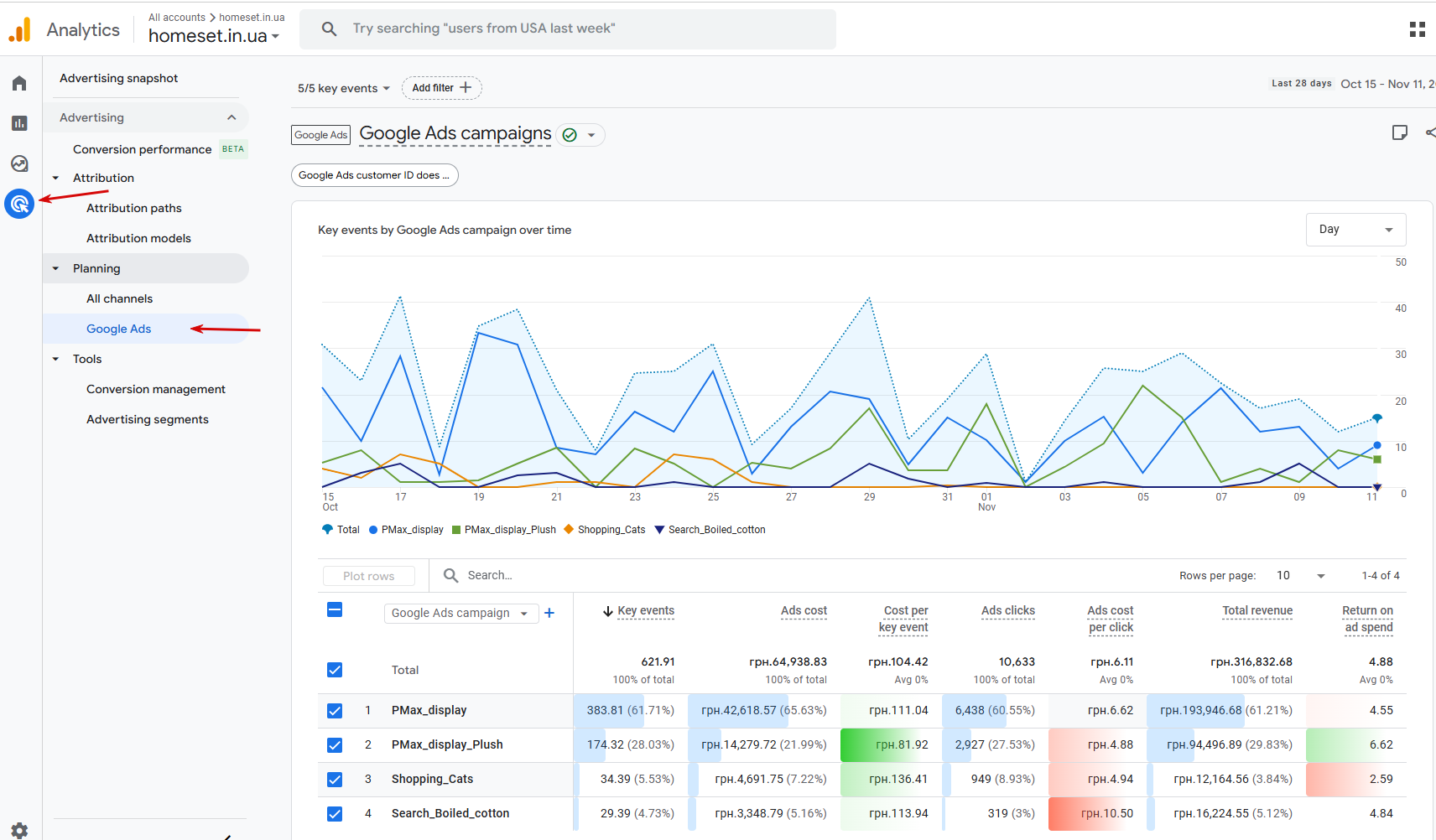The image size is (1436, 840).
Task: Open the Google apps grid icon
Action: (1418, 29)
